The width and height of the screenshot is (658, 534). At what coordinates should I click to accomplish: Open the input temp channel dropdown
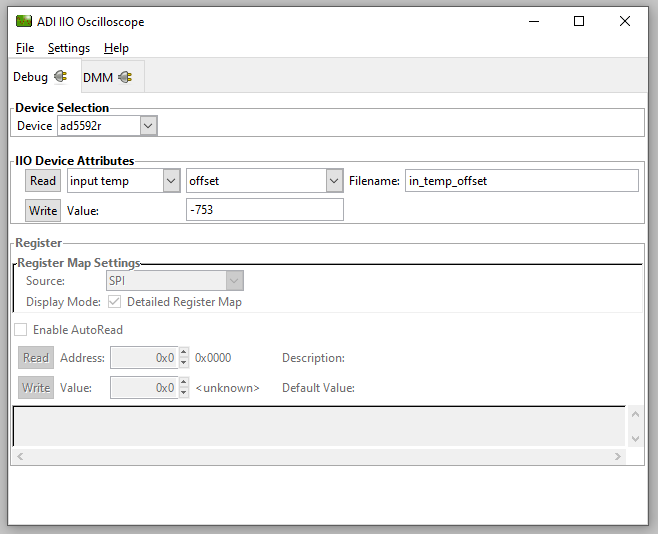(x=169, y=181)
